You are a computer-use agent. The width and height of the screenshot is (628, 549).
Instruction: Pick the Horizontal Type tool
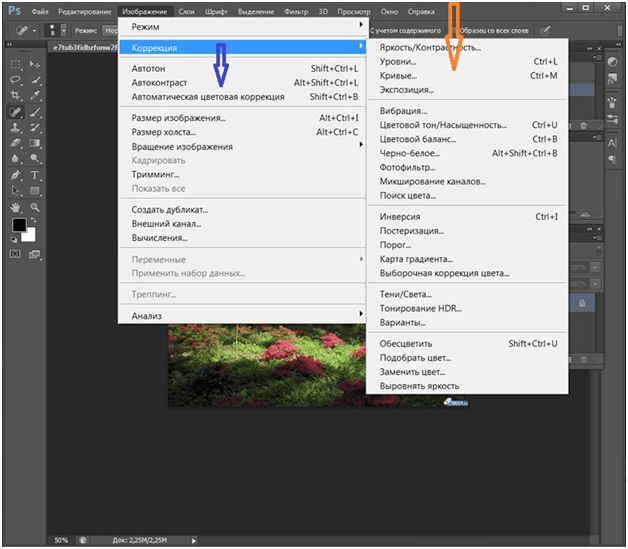tap(35, 175)
